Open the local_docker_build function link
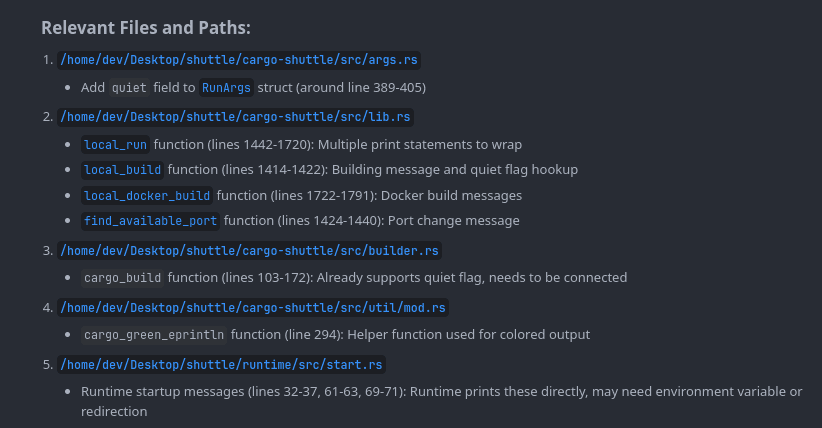Image resolution: width=822 pixels, height=428 pixels. (147, 195)
